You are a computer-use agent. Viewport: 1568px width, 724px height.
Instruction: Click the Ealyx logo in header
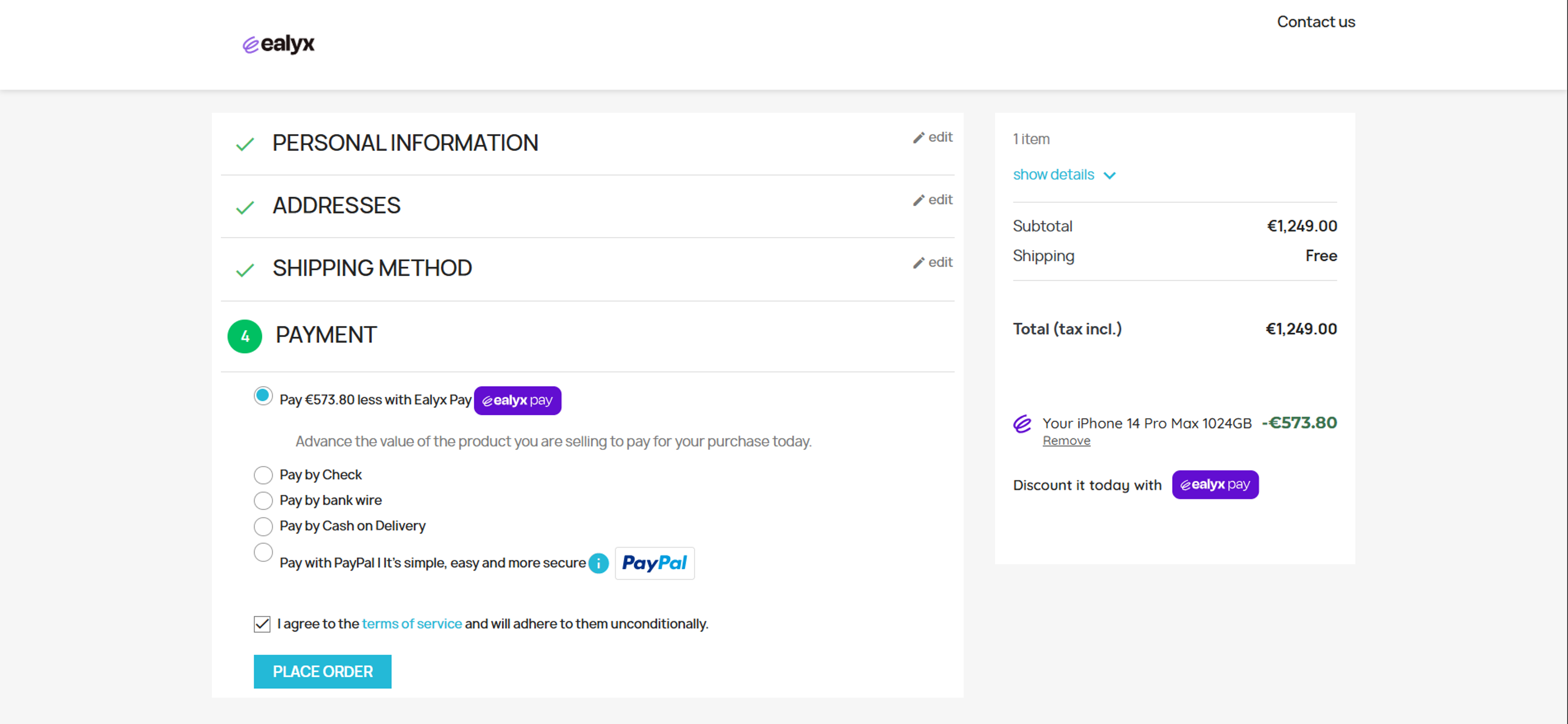click(x=279, y=44)
